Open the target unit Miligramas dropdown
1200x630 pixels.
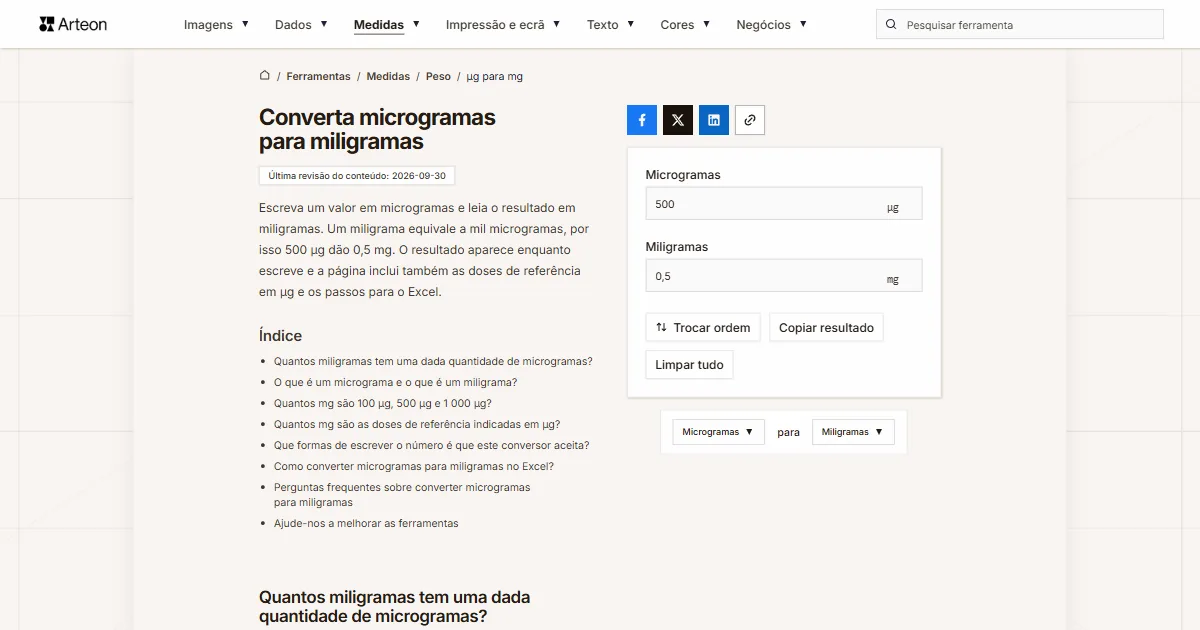pos(853,432)
